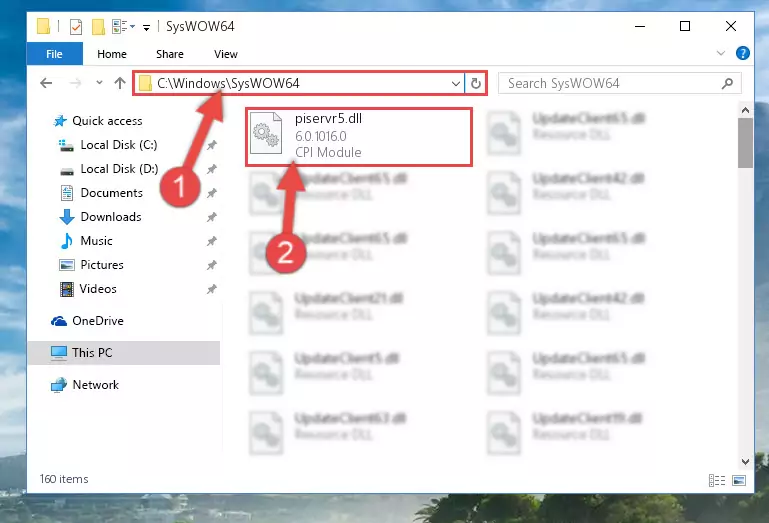Open Documents in navigation pane
Image resolution: width=769 pixels, height=523 pixels.
(x=111, y=193)
